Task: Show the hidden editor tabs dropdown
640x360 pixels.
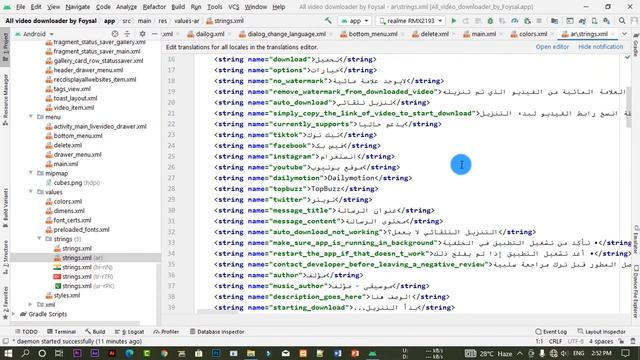Action: coord(624,34)
